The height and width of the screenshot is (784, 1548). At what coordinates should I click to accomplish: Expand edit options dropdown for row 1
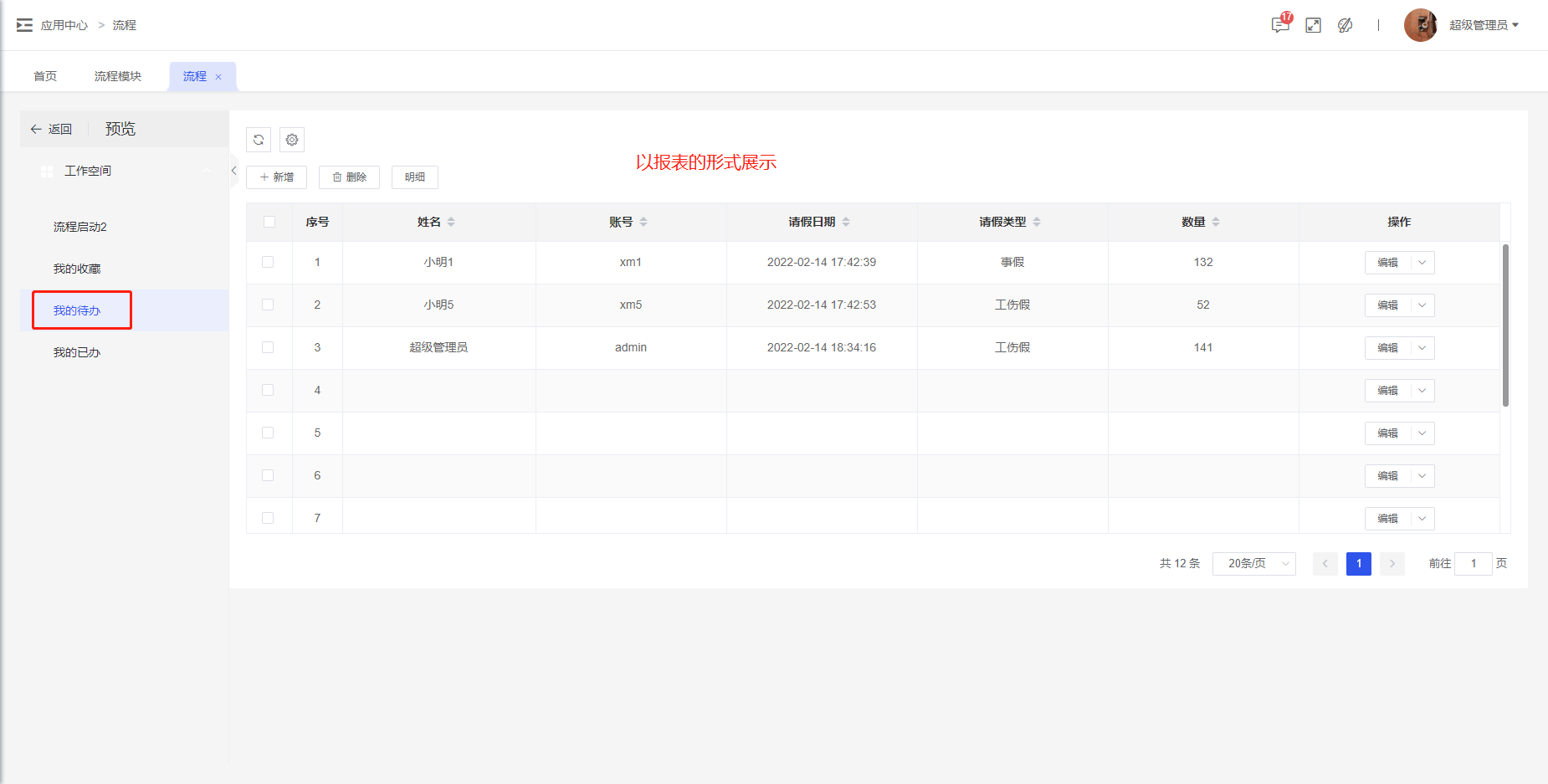point(1422,263)
